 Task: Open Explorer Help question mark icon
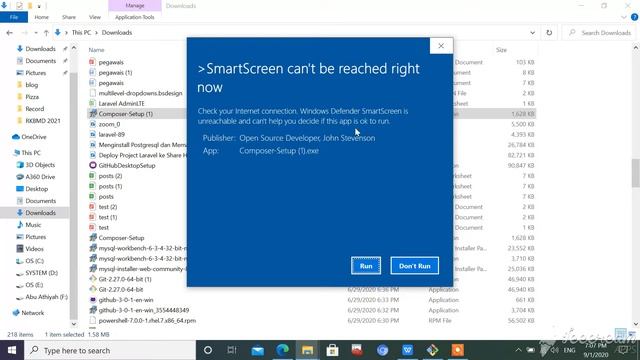[634, 17]
